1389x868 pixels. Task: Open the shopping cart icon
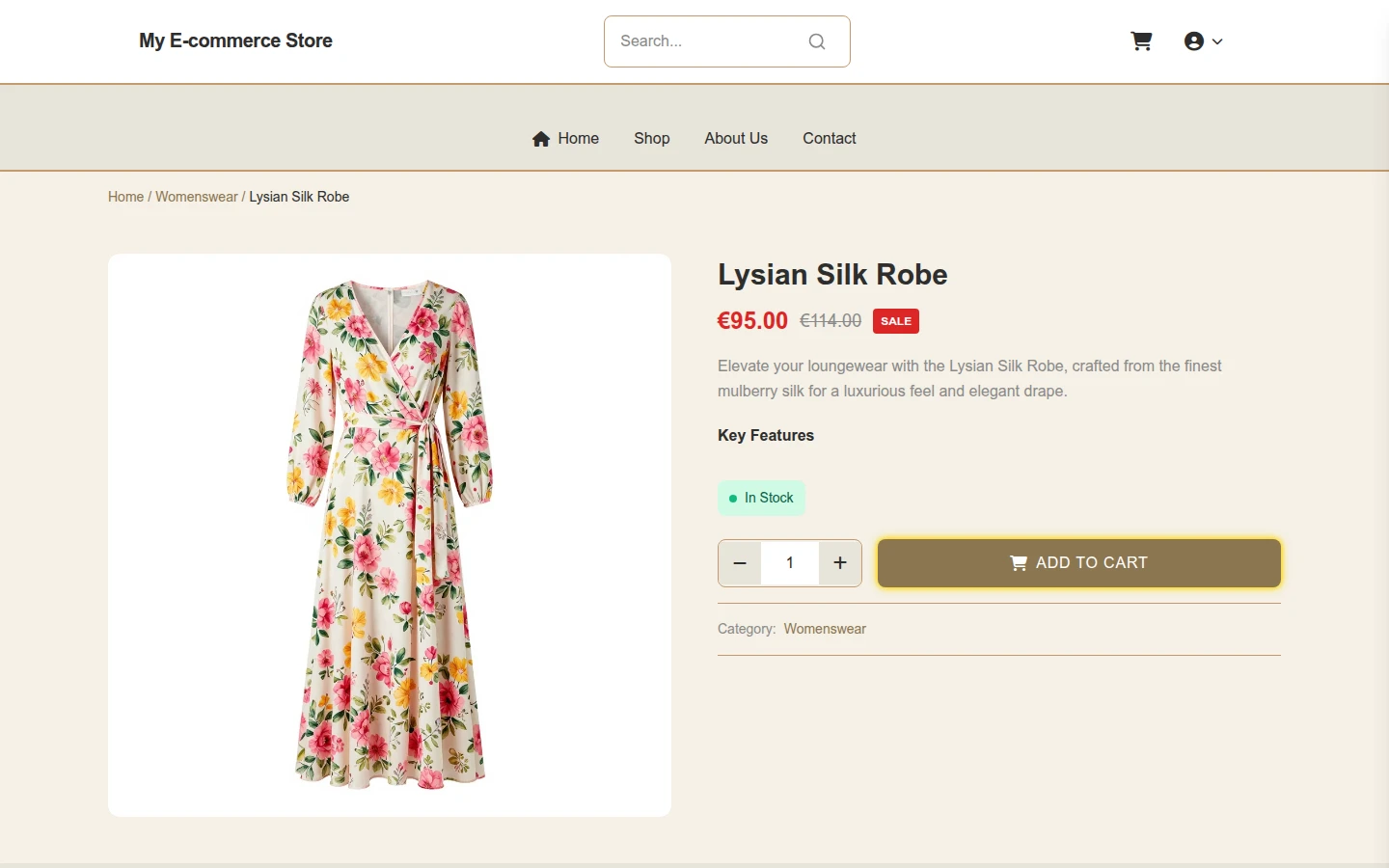coord(1141,41)
